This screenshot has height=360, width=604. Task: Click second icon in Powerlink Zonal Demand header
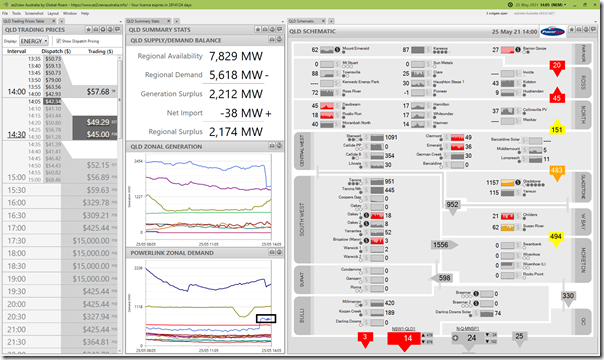pyautogui.click(x=279, y=252)
